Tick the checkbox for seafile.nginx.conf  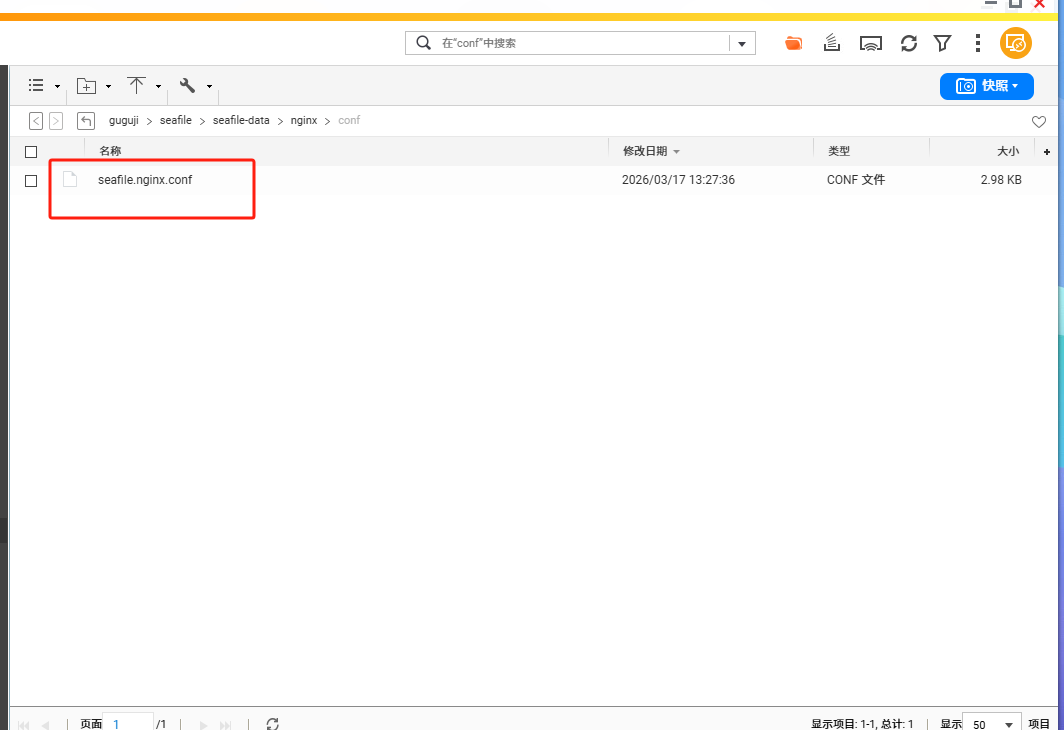tap(31, 181)
